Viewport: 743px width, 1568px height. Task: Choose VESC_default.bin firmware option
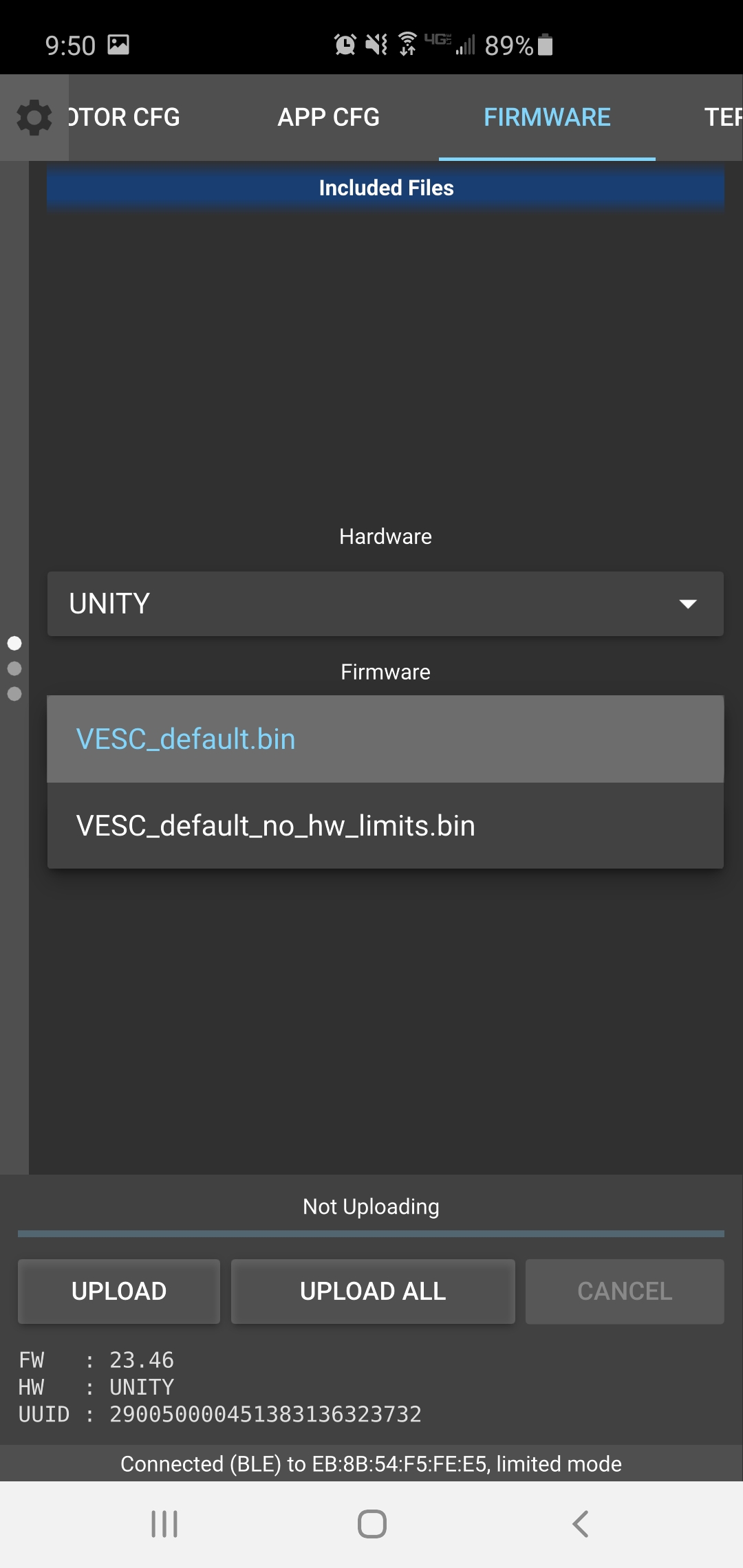pyautogui.click(x=385, y=739)
